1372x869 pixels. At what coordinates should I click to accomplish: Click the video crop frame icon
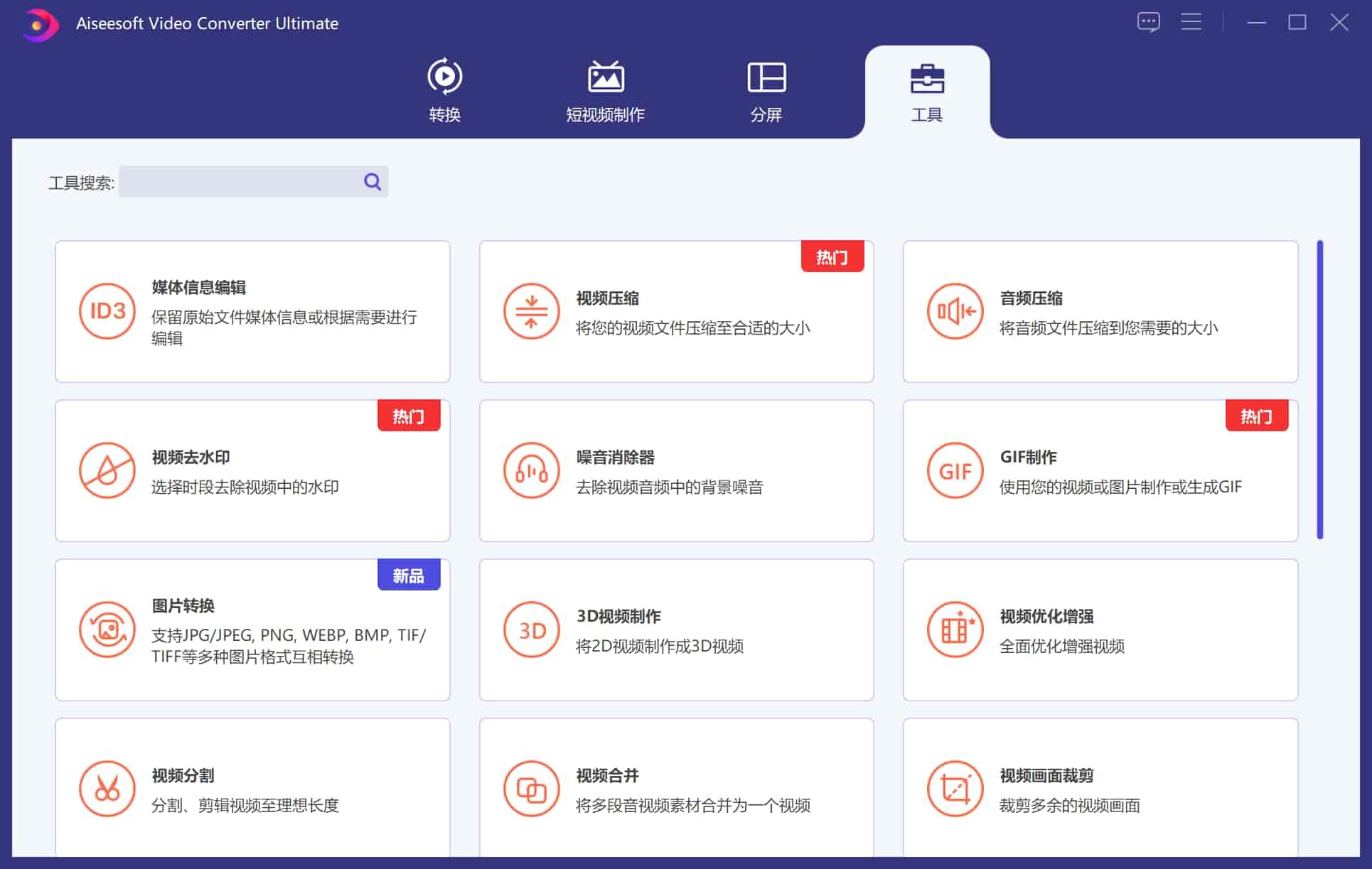[x=955, y=789]
